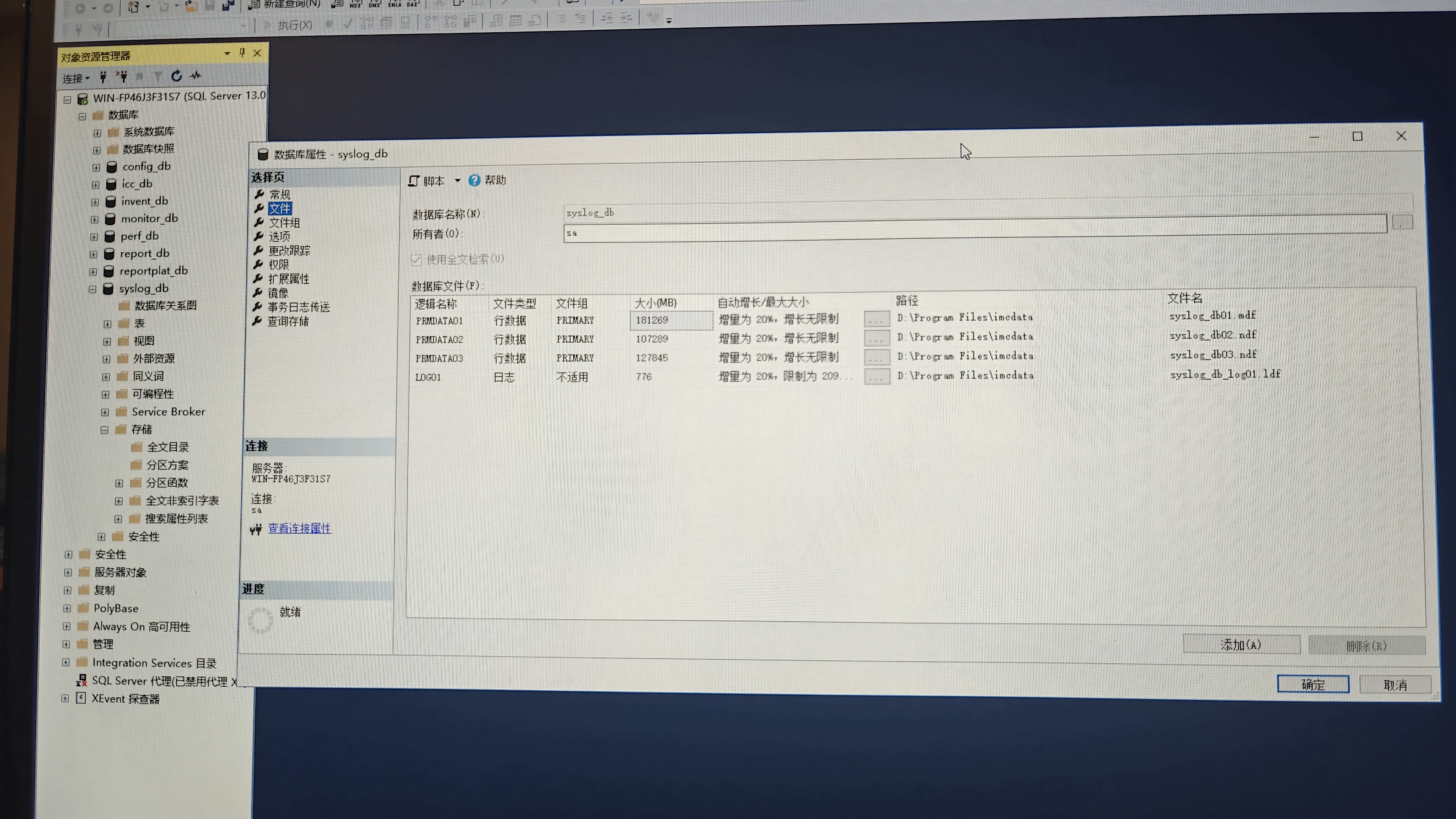Expand the 表 (Tables) folder
1456x819 pixels.
(x=107, y=324)
